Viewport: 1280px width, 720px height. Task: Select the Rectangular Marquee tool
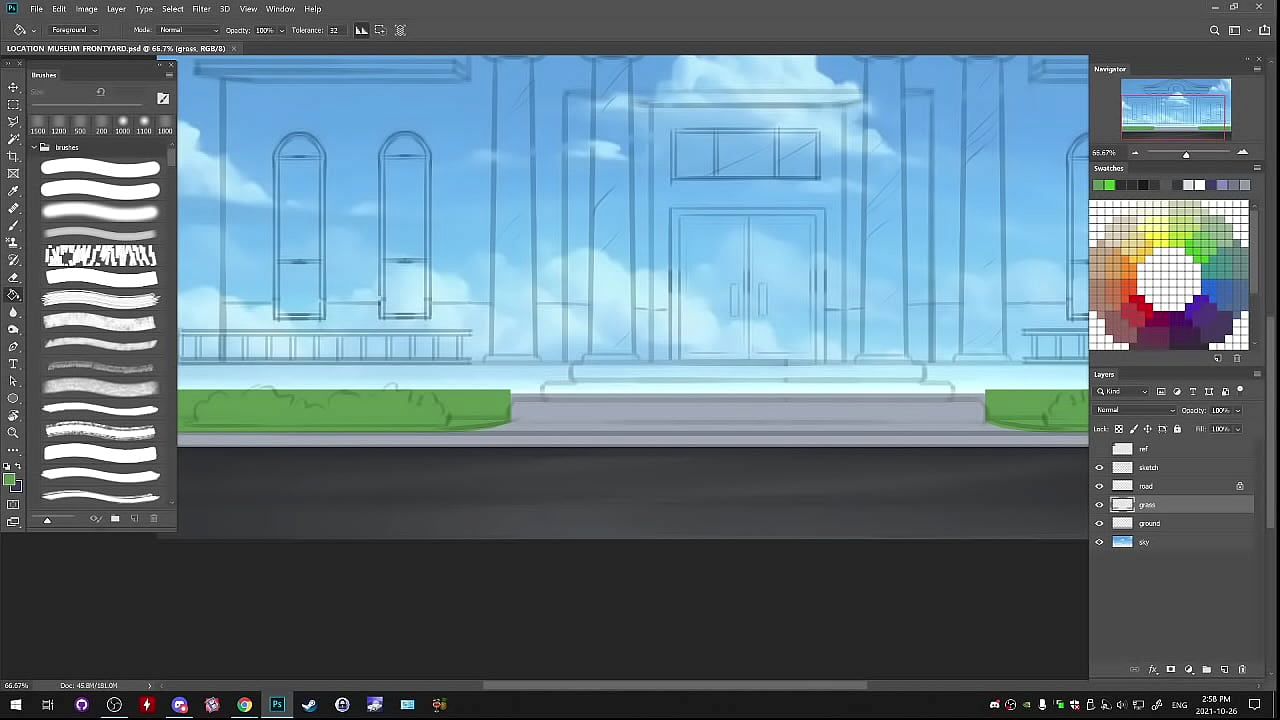(x=13, y=104)
